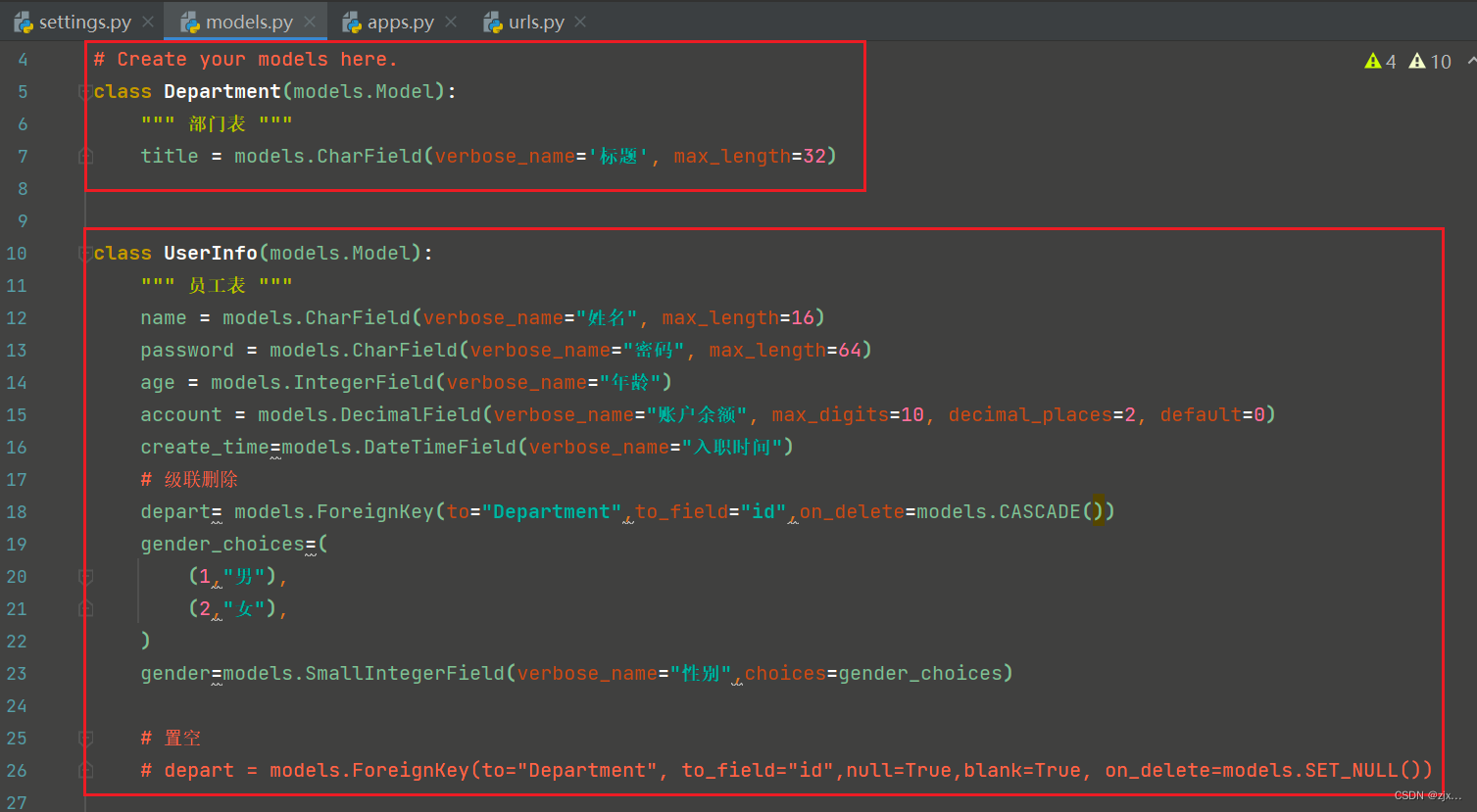
Task: Click SET_NULL in the commented line 26
Action: point(1352,771)
